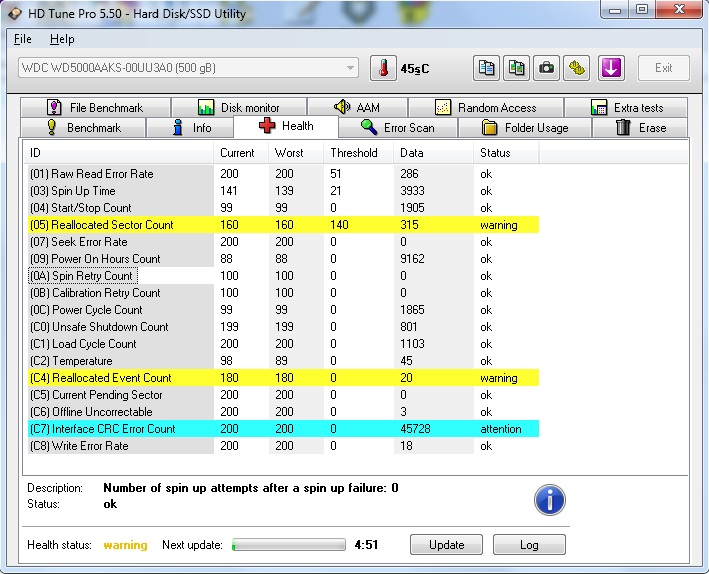This screenshot has height=574, width=709.
Task: Click the Data column header
Action: click(x=434, y=153)
